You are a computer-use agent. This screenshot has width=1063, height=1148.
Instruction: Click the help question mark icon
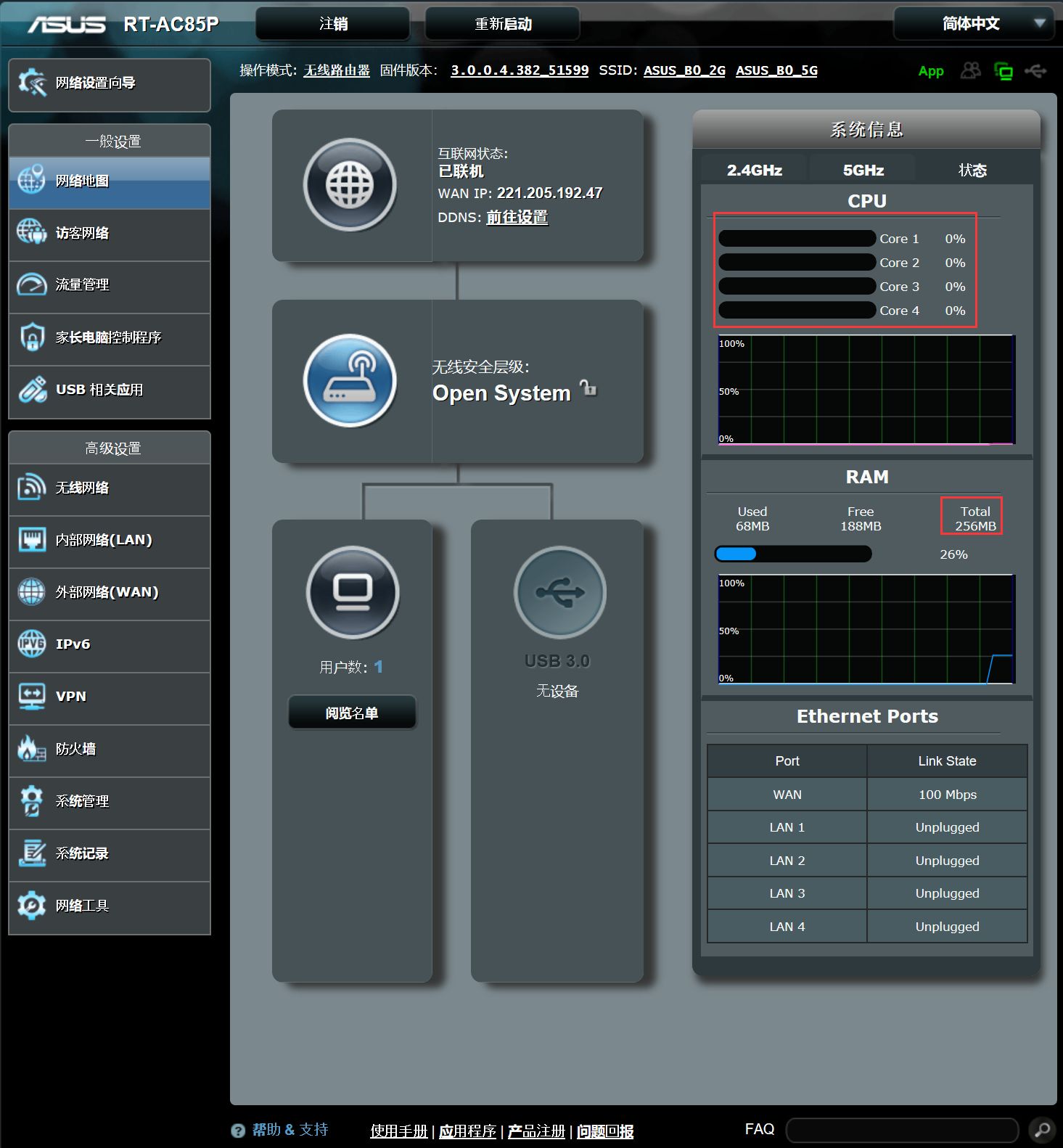click(x=238, y=1131)
